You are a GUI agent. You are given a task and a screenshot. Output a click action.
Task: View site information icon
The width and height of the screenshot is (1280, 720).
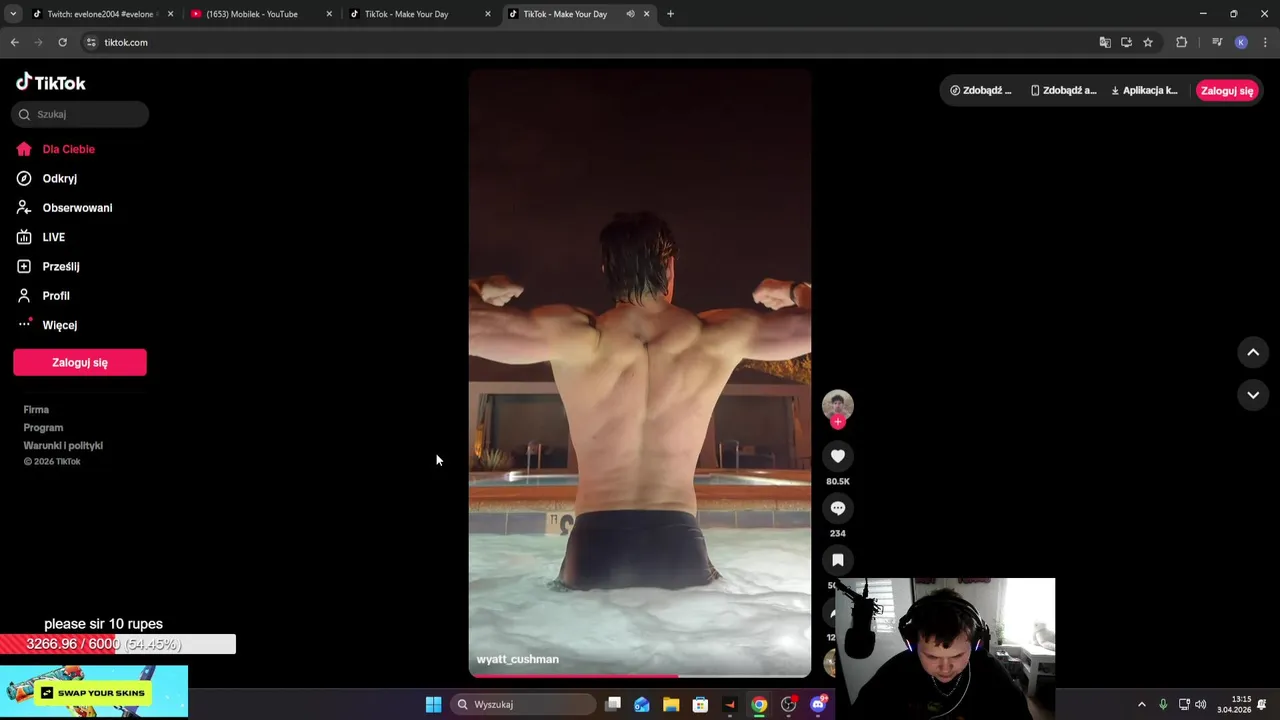pos(91,42)
